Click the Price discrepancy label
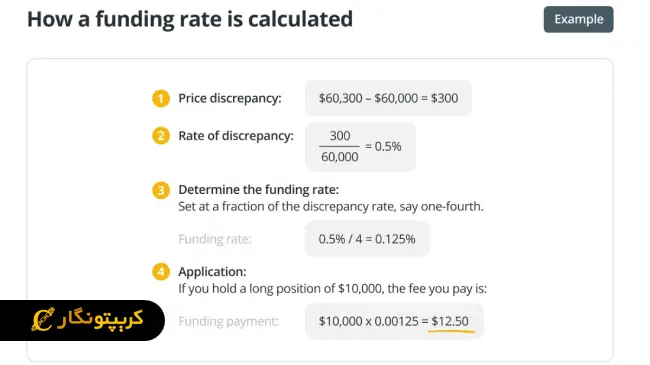 click(230, 98)
